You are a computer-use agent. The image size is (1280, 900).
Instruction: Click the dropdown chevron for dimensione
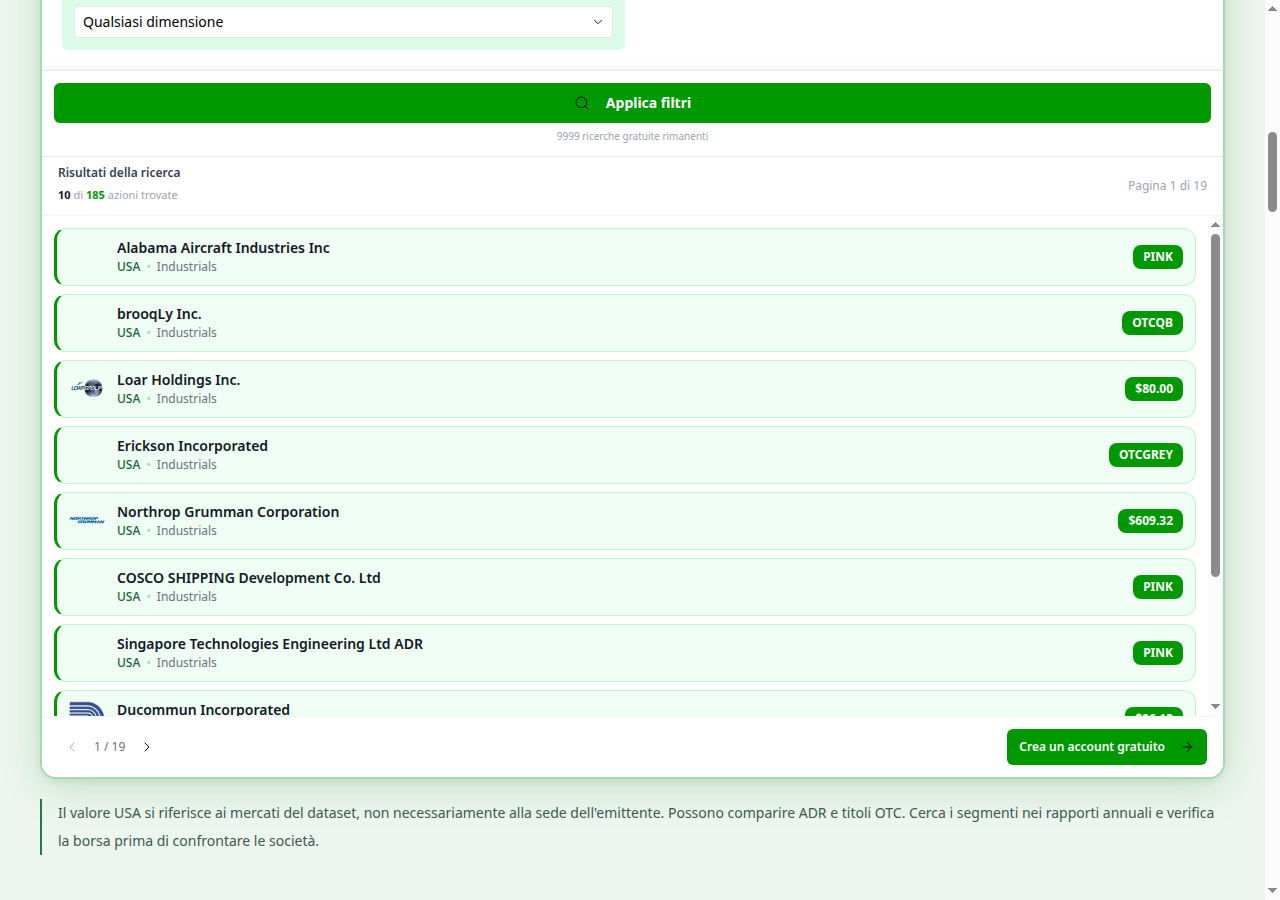[x=598, y=22]
